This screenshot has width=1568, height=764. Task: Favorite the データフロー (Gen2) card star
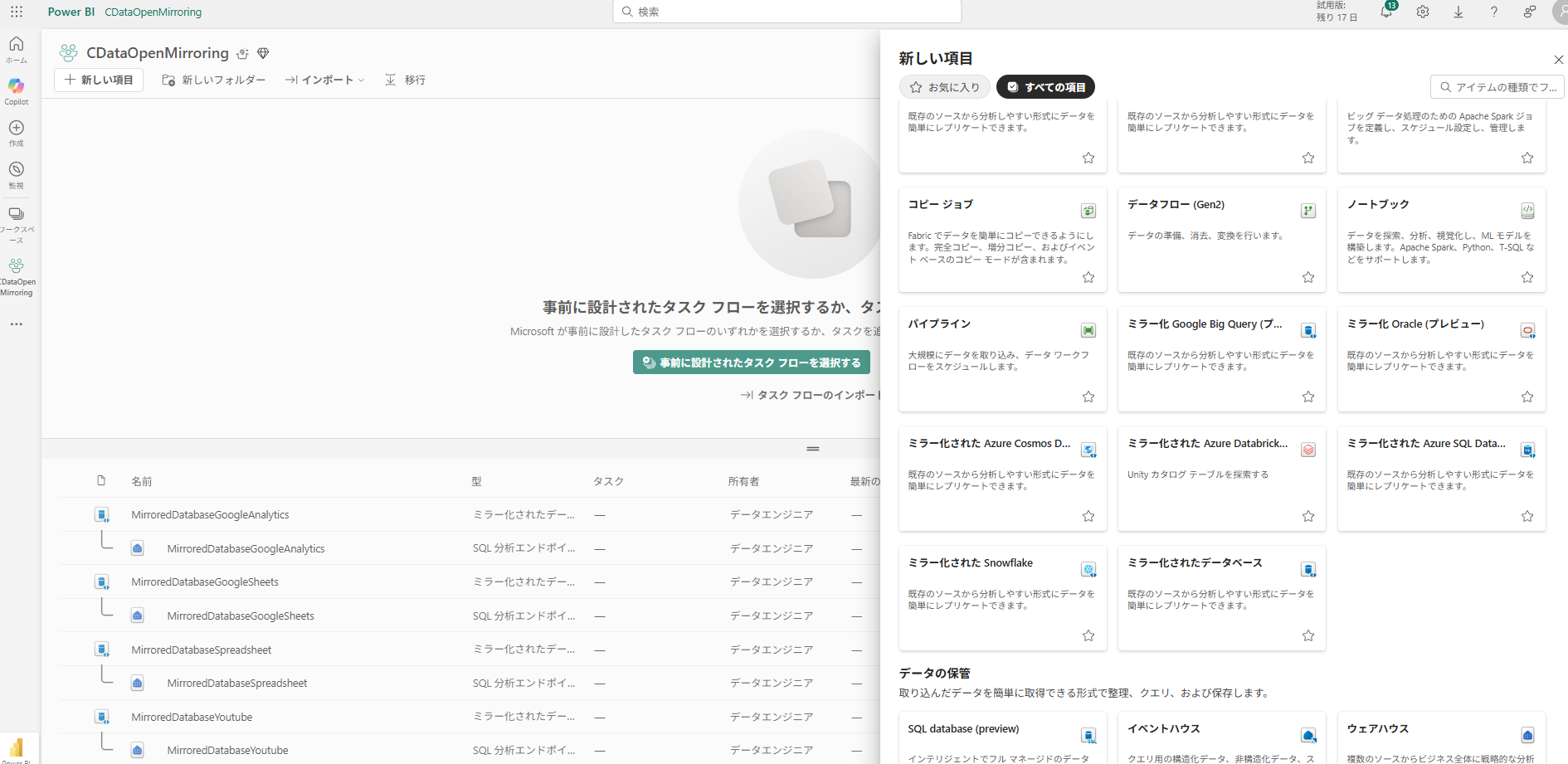click(1308, 277)
